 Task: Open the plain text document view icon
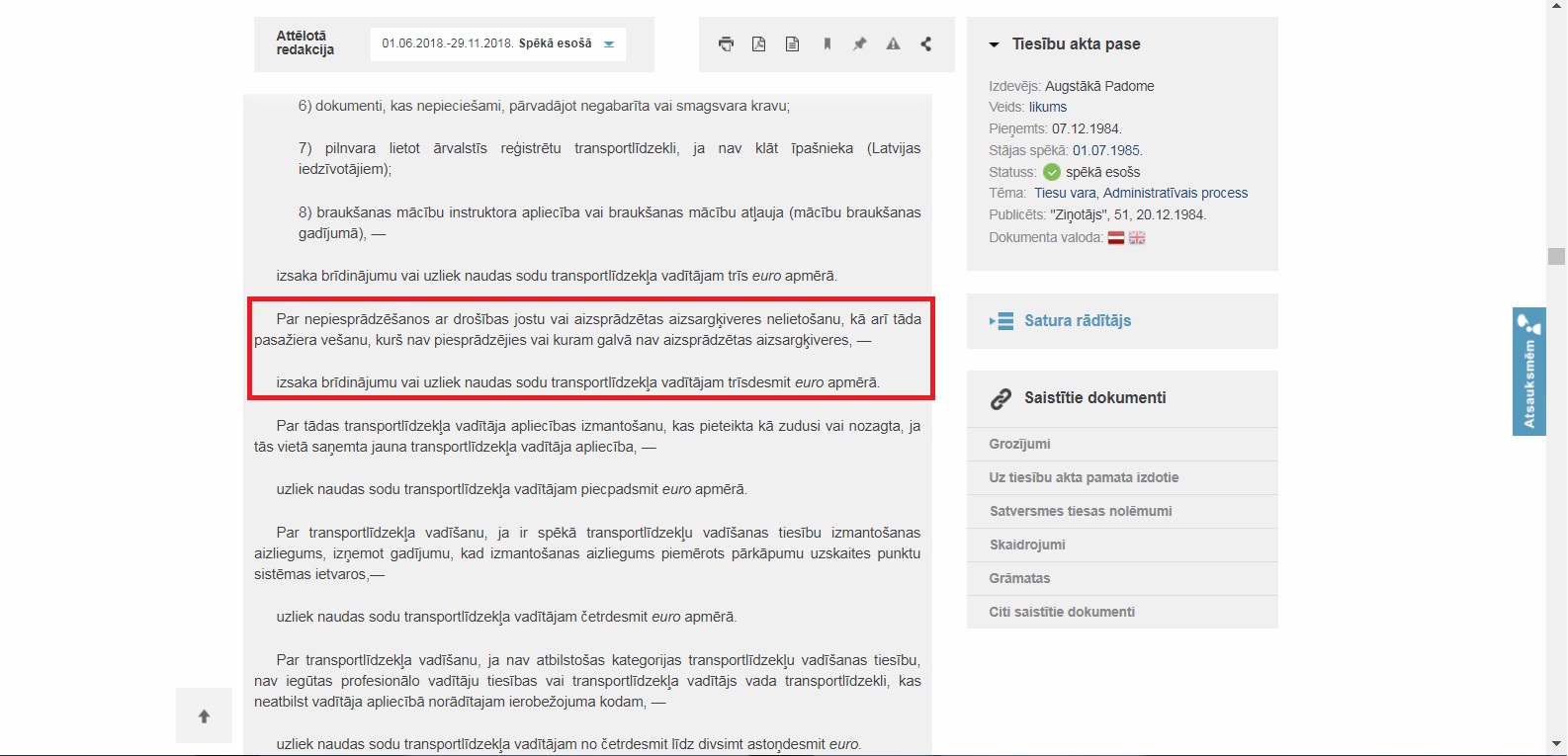(x=792, y=43)
